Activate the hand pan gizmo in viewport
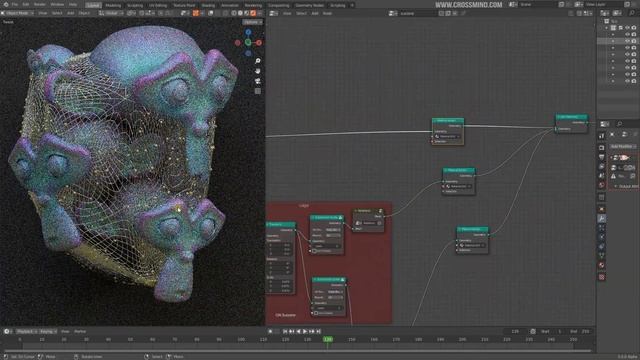 pos(258,71)
